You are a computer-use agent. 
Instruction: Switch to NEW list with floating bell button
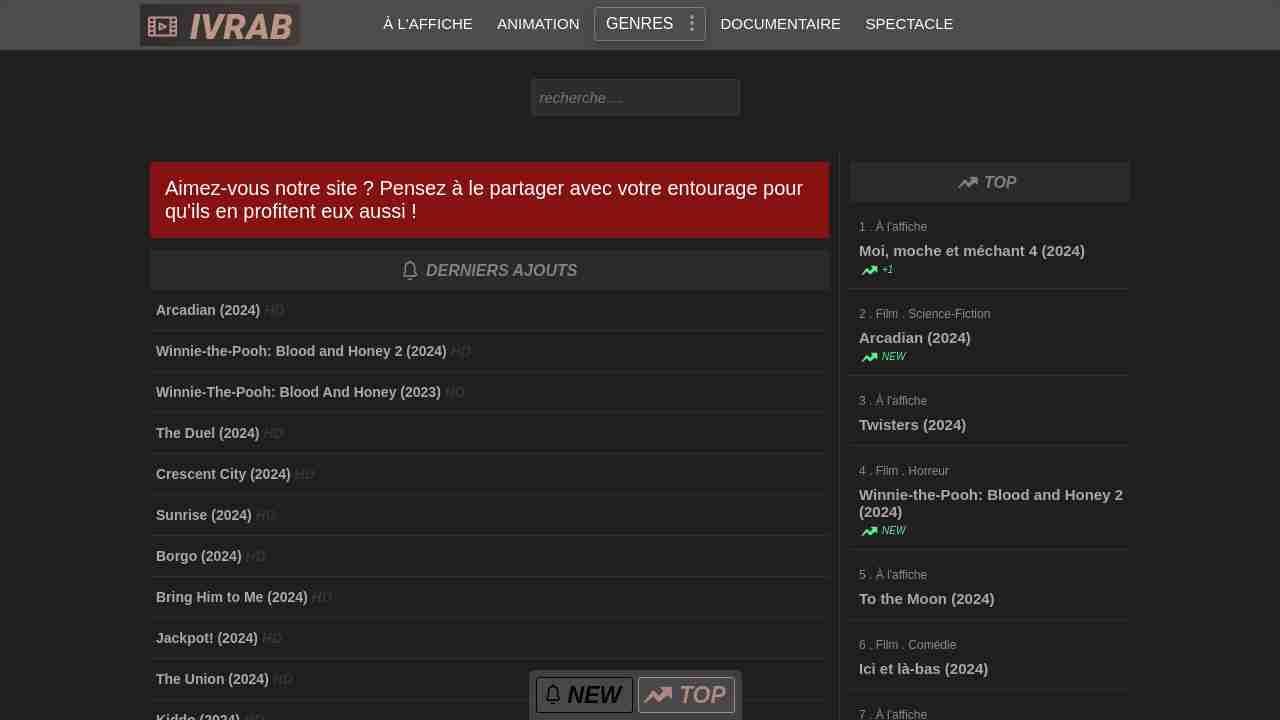(584, 695)
